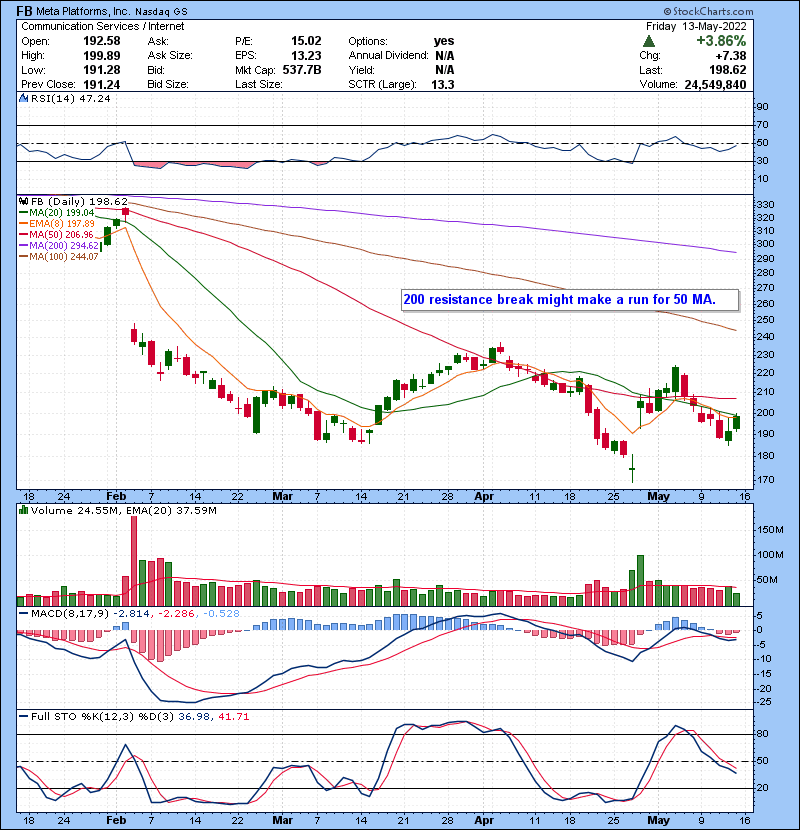The height and width of the screenshot is (830, 800).
Task: Click the Apr label on price chart axis
Action: coord(484,497)
